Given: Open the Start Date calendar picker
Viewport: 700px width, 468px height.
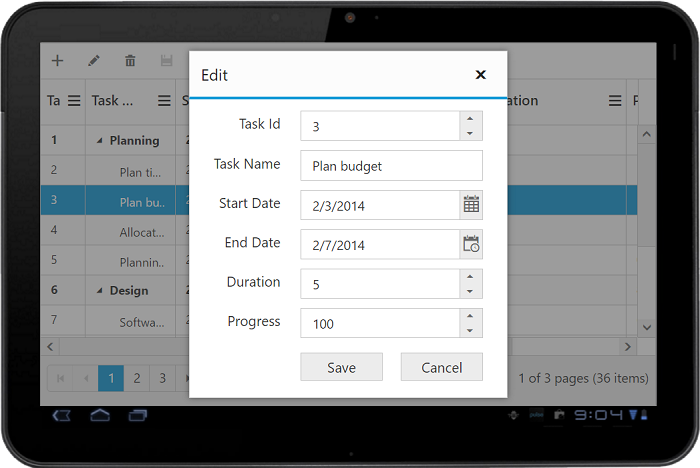Looking at the screenshot, I should [x=471, y=205].
